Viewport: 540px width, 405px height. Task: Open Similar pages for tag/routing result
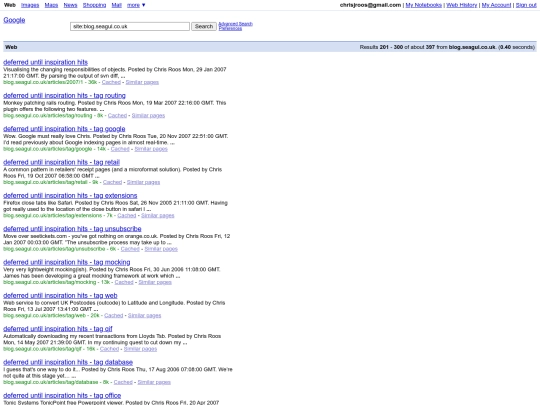(148, 116)
